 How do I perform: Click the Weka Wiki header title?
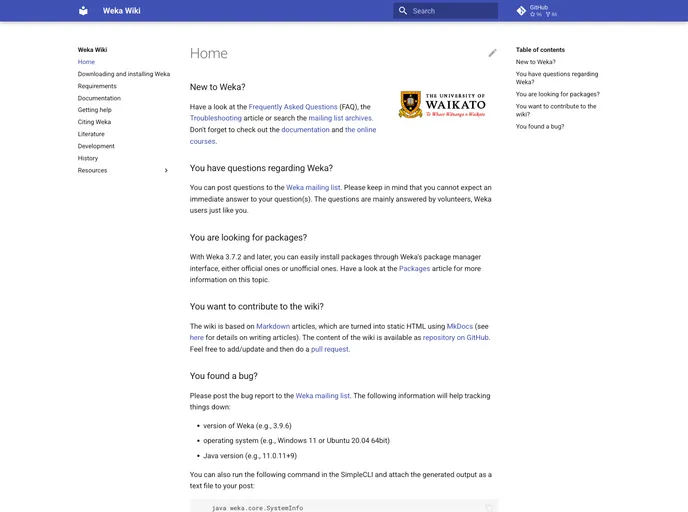(x=122, y=11)
